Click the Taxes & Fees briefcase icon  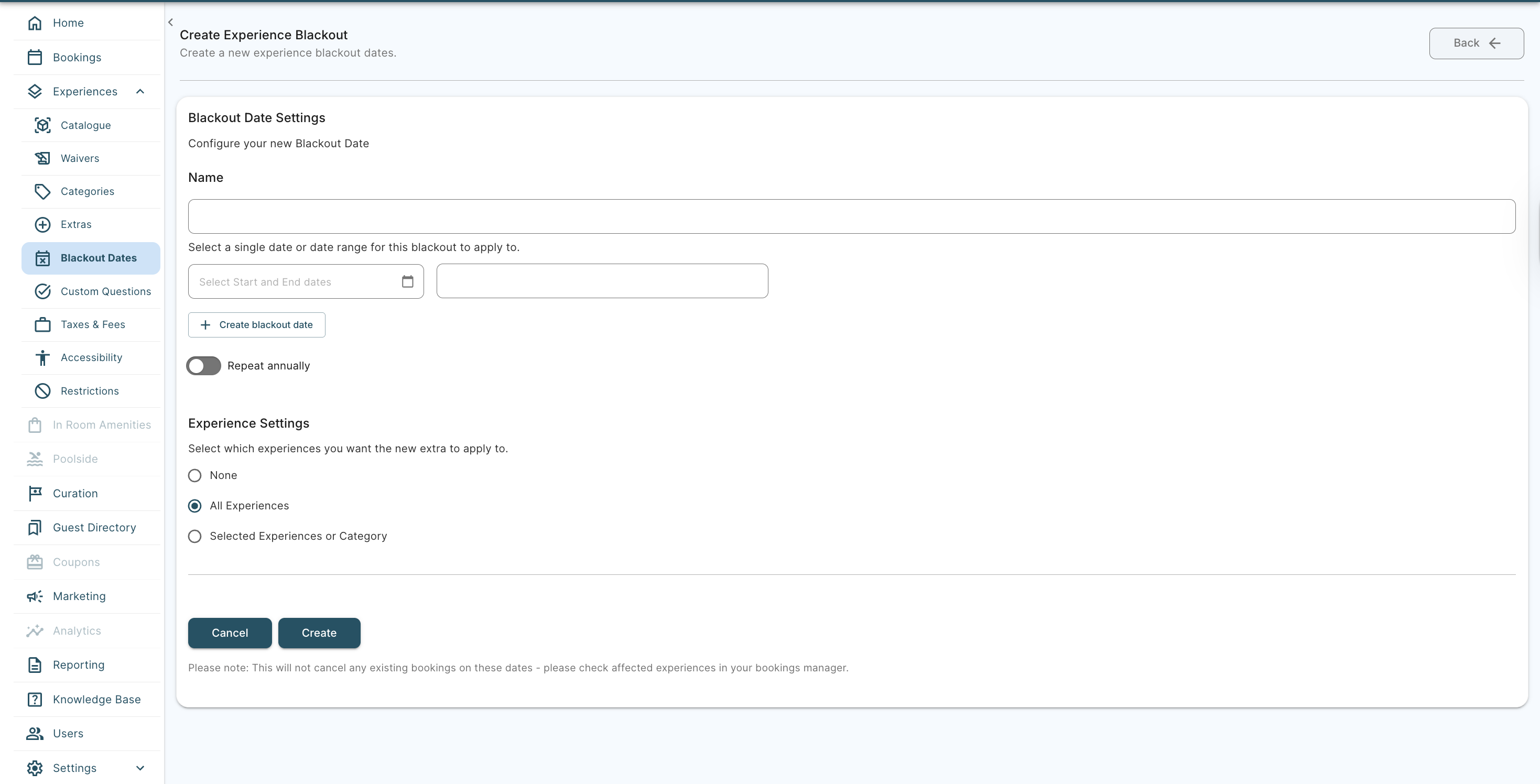pos(42,324)
